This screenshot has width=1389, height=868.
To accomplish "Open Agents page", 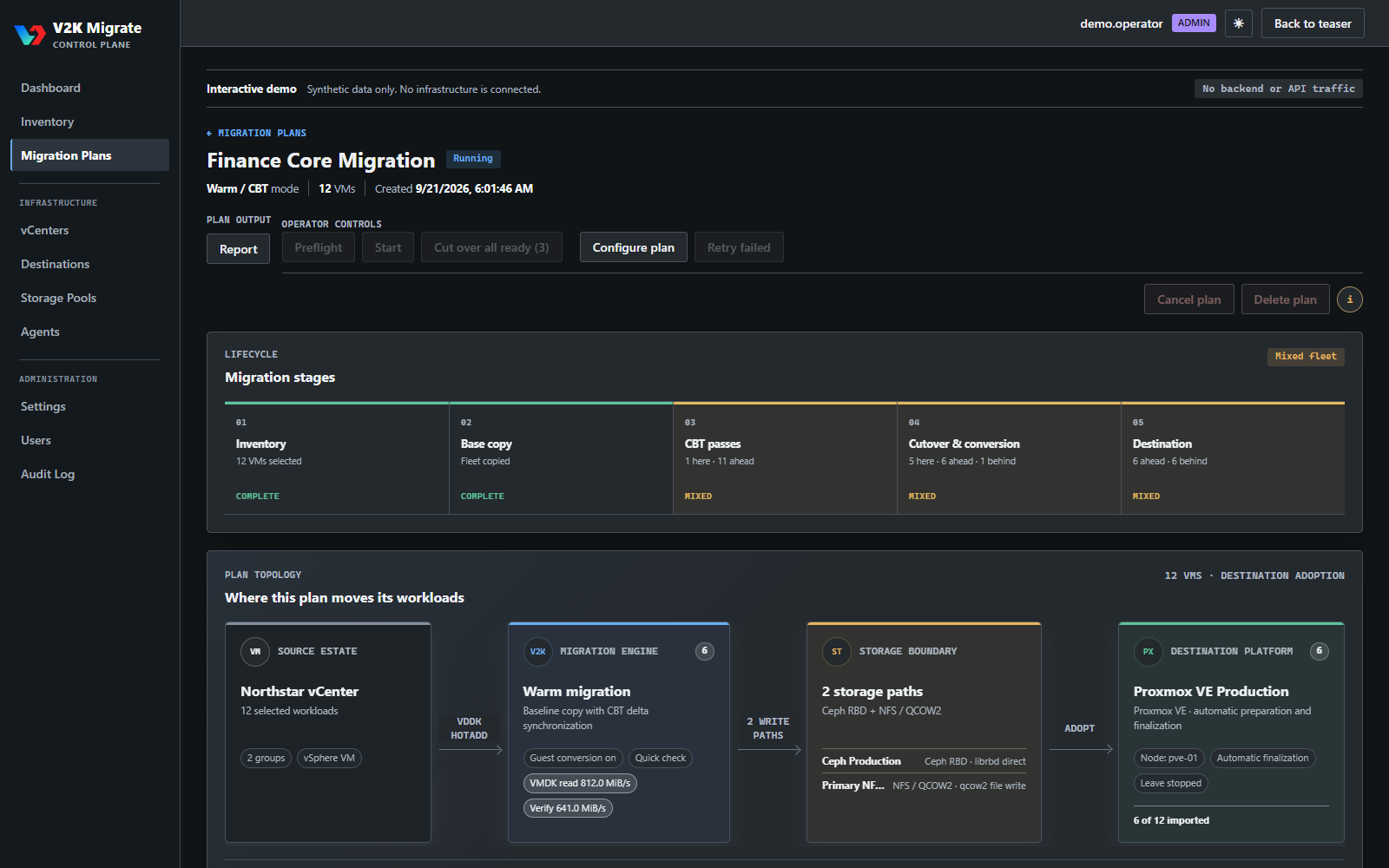I will tap(89, 332).
